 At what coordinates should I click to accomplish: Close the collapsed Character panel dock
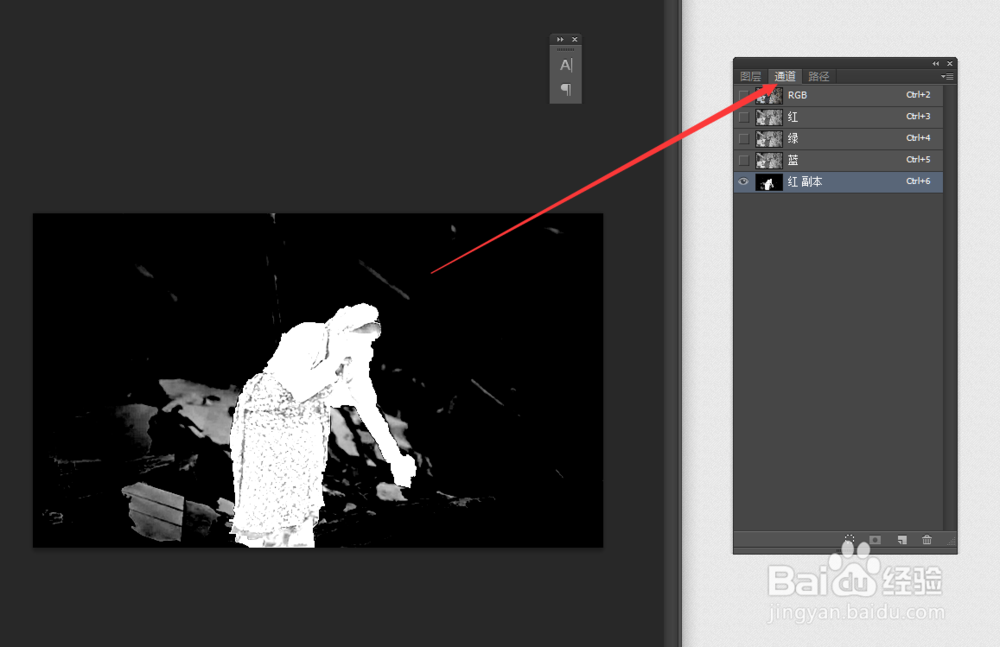coord(575,40)
